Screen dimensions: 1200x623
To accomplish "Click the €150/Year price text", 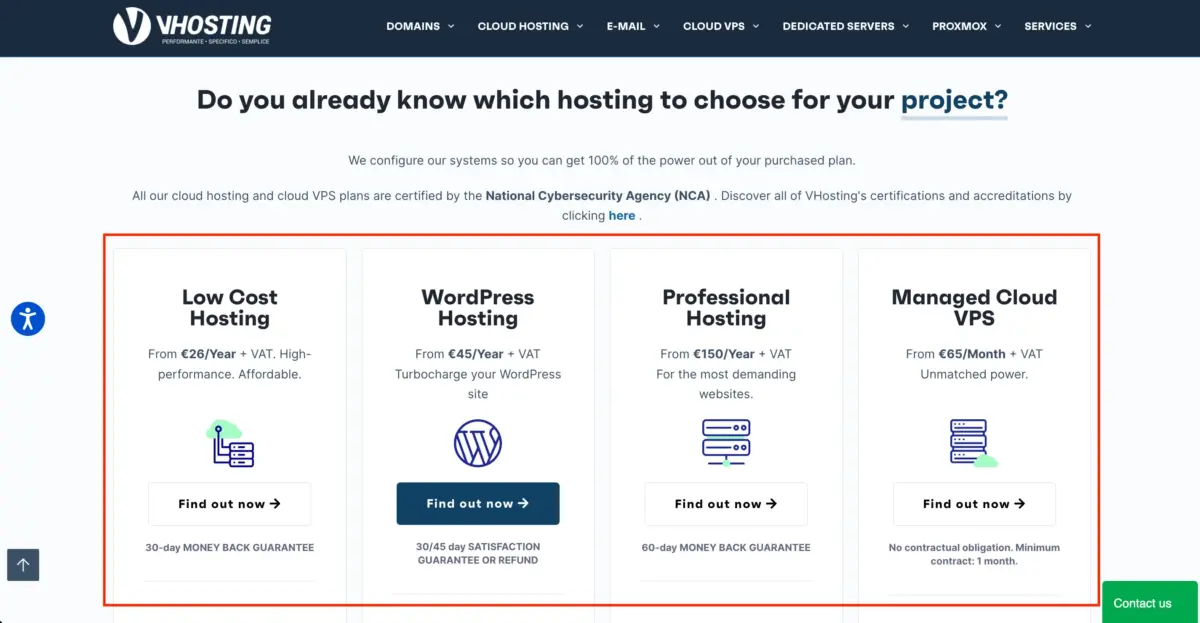I will pos(725,354).
